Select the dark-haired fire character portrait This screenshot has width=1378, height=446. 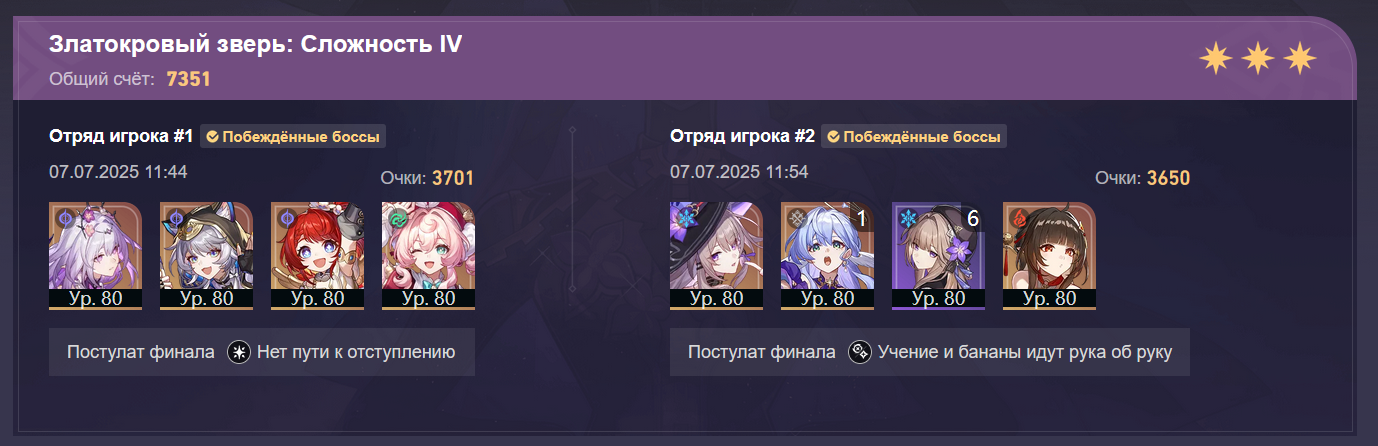click(1049, 256)
